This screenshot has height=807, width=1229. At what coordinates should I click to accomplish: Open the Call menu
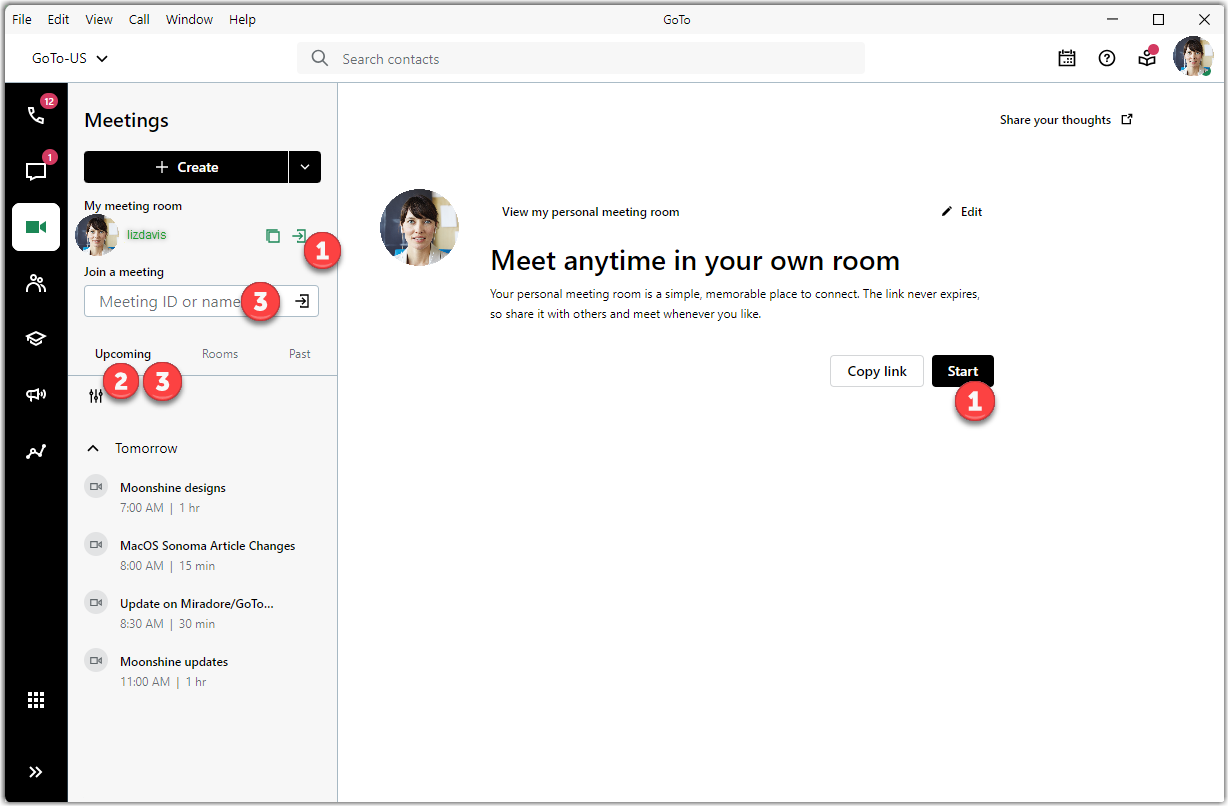click(139, 19)
